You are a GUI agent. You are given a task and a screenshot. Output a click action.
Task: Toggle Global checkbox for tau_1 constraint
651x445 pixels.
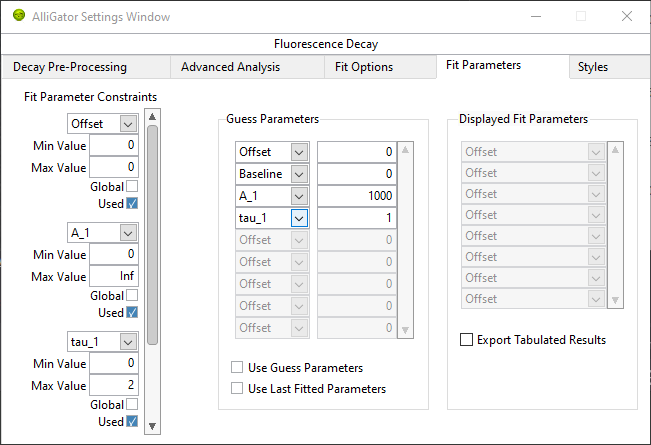pyautogui.click(x=132, y=404)
